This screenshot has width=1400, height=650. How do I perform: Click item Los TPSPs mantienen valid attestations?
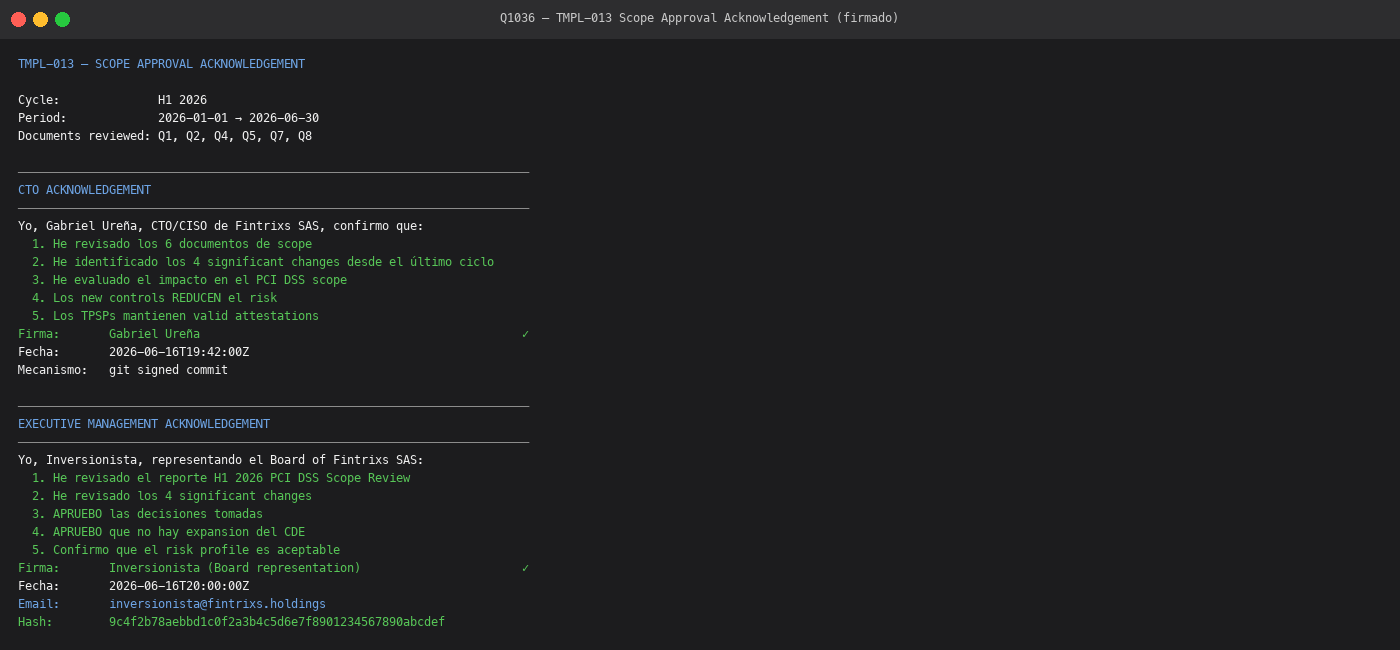click(175, 316)
